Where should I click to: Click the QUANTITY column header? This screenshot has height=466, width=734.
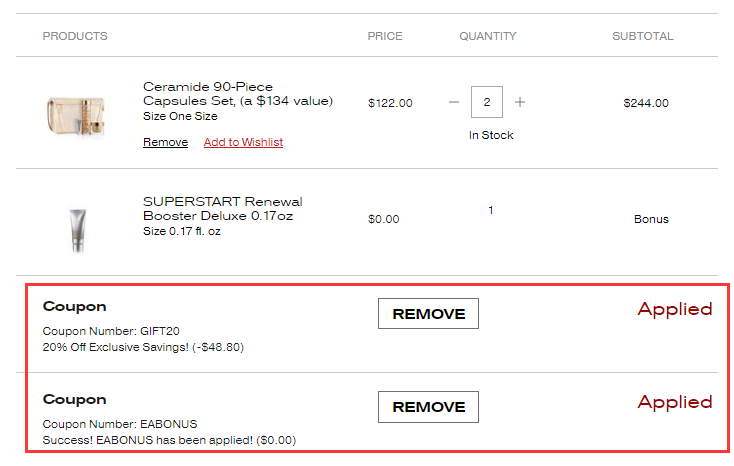click(488, 36)
